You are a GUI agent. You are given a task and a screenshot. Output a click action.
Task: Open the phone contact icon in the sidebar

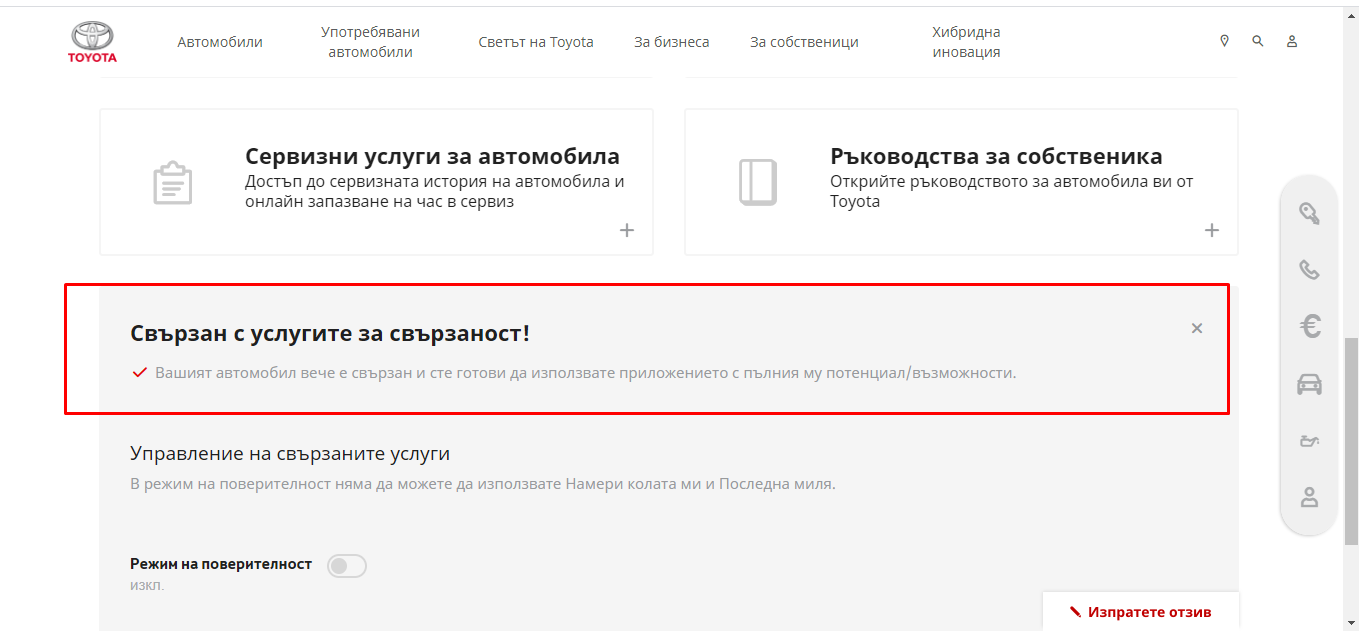tap(1309, 270)
